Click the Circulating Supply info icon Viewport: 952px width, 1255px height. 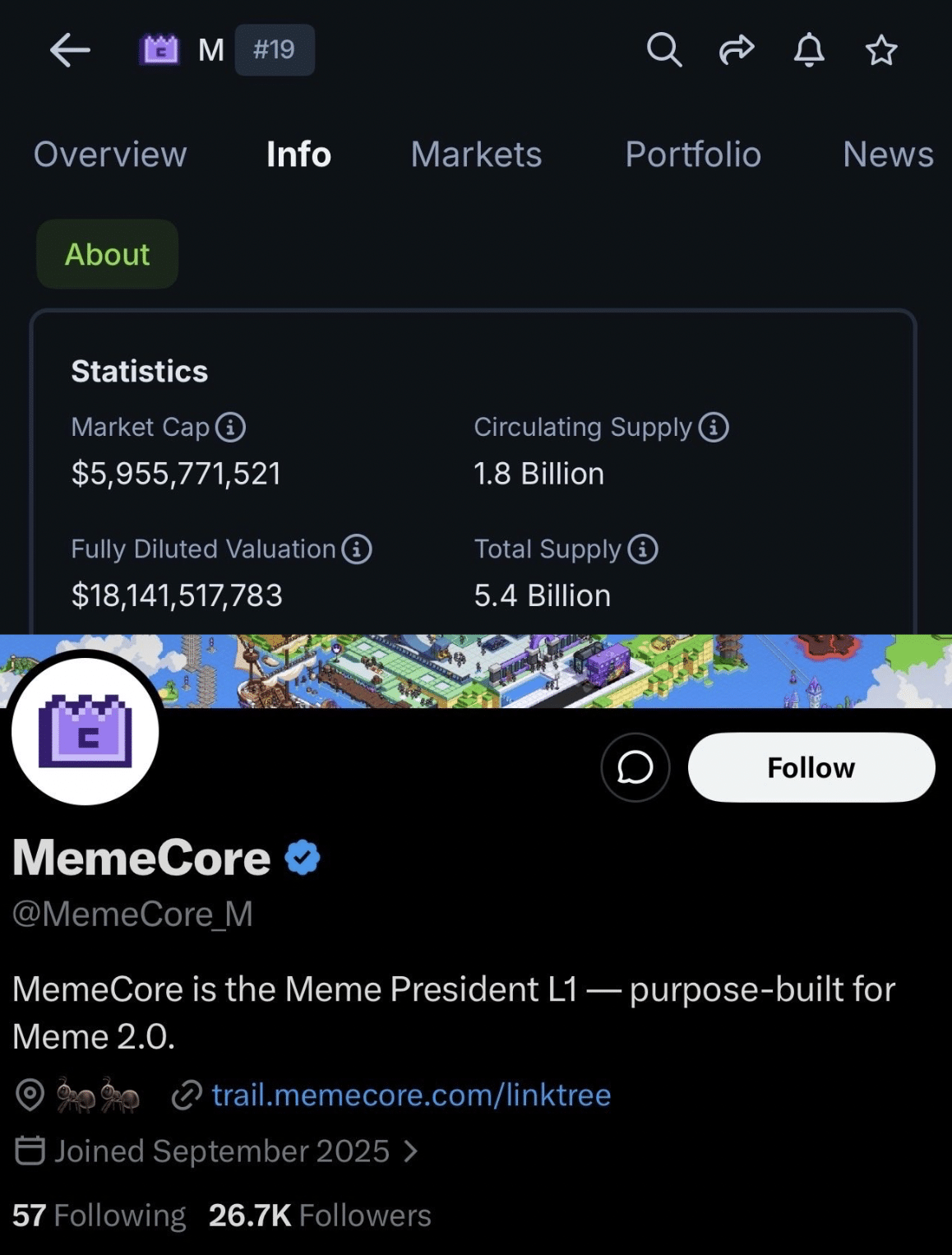point(714,428)
